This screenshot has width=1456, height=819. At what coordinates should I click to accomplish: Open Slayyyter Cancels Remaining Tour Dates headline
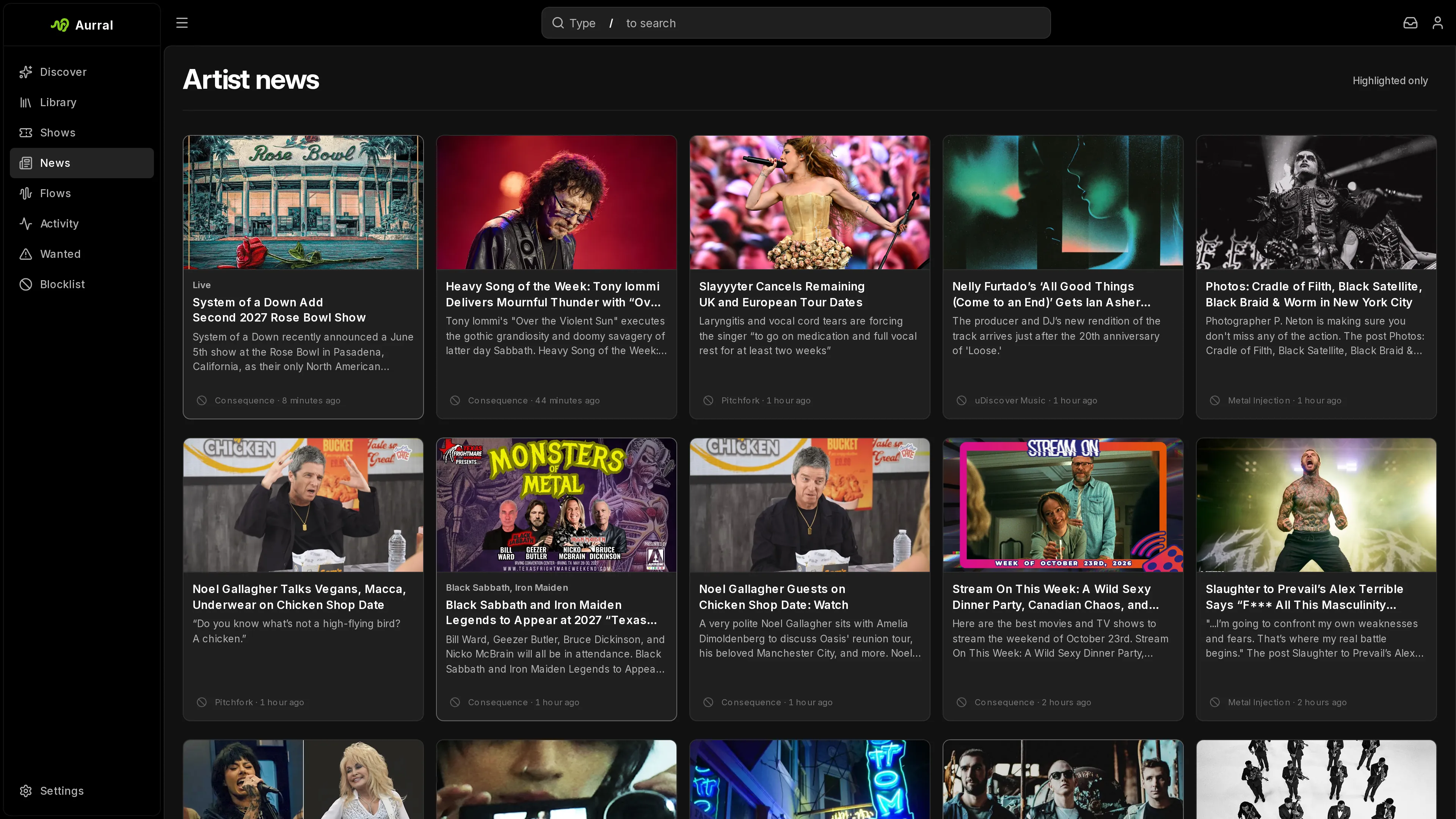pyautogui.click(x=782, y=294)
